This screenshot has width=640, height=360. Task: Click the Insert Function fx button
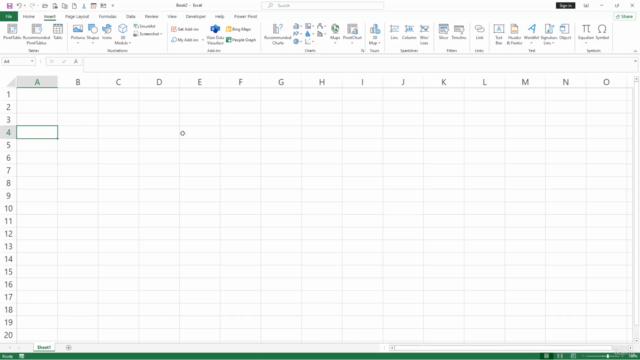point(76,61)
